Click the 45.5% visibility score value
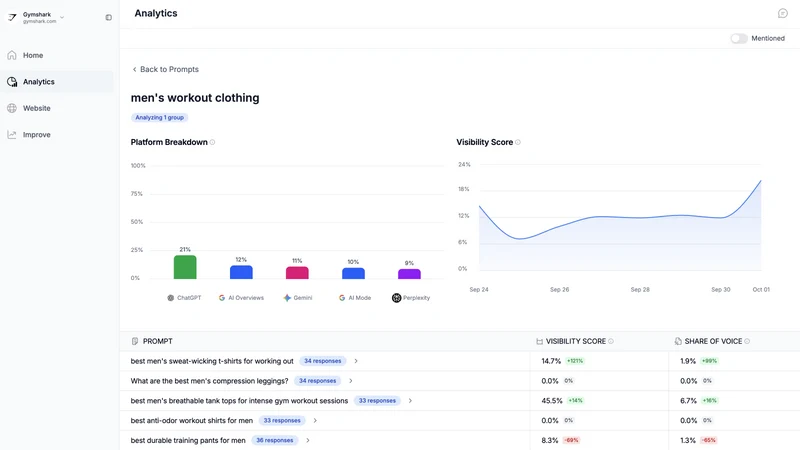 pos(552,401)
